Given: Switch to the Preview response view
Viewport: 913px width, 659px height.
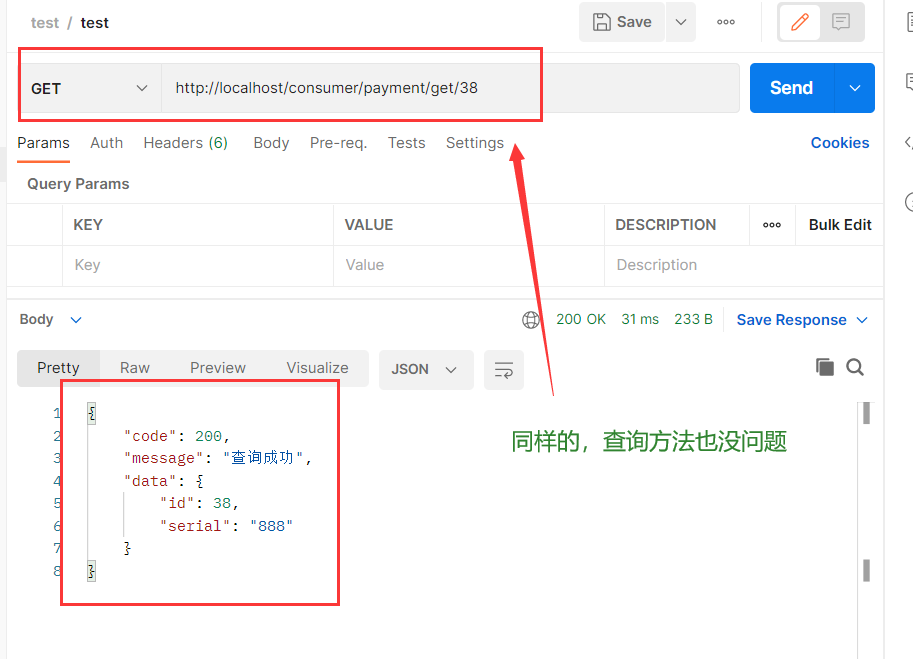Looking at the screenshot, I should pyautogui.click(x=218, y=368).
